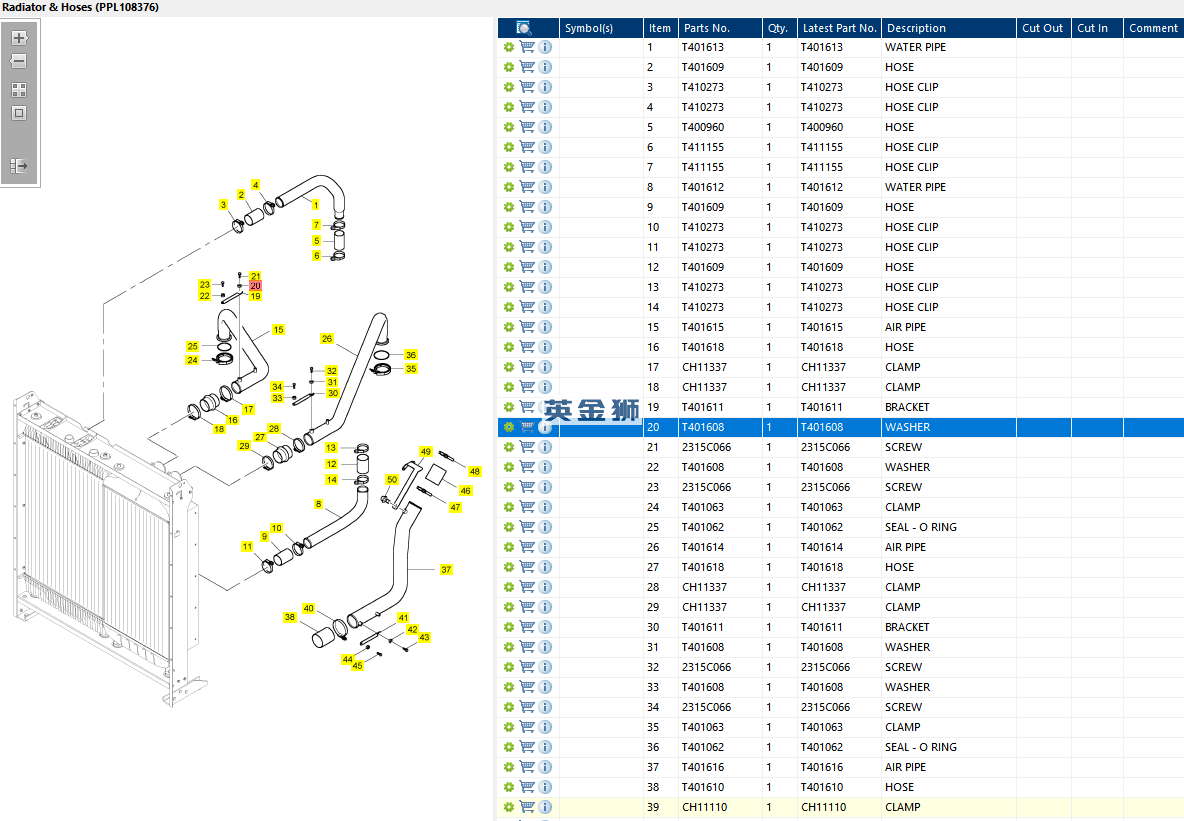
Task: Show info for item 24 CLAMP T401063
Action: 545,508
